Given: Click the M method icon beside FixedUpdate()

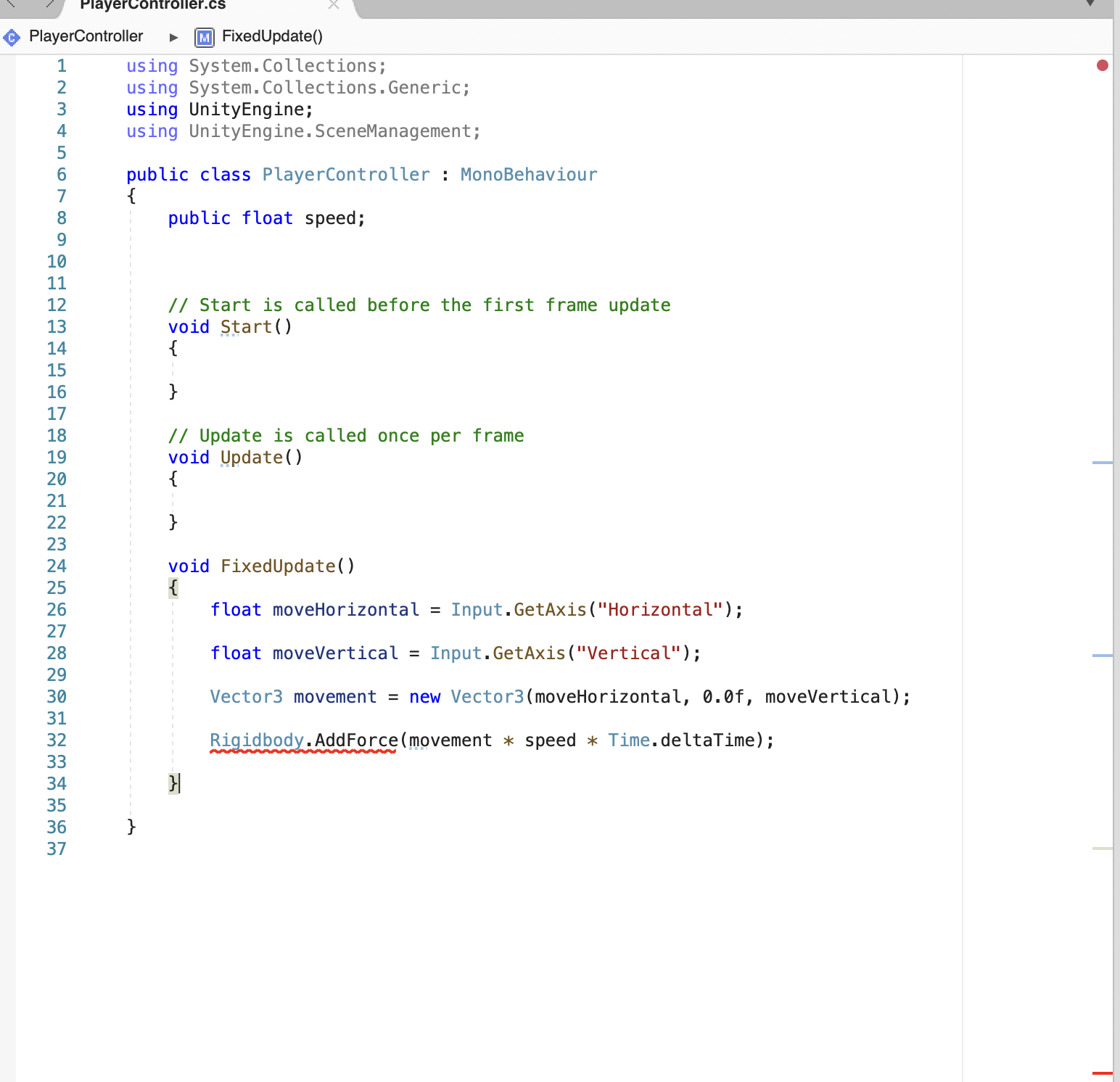Looking at the screenshot, I should pyautogui.click(x=204, y=37).
